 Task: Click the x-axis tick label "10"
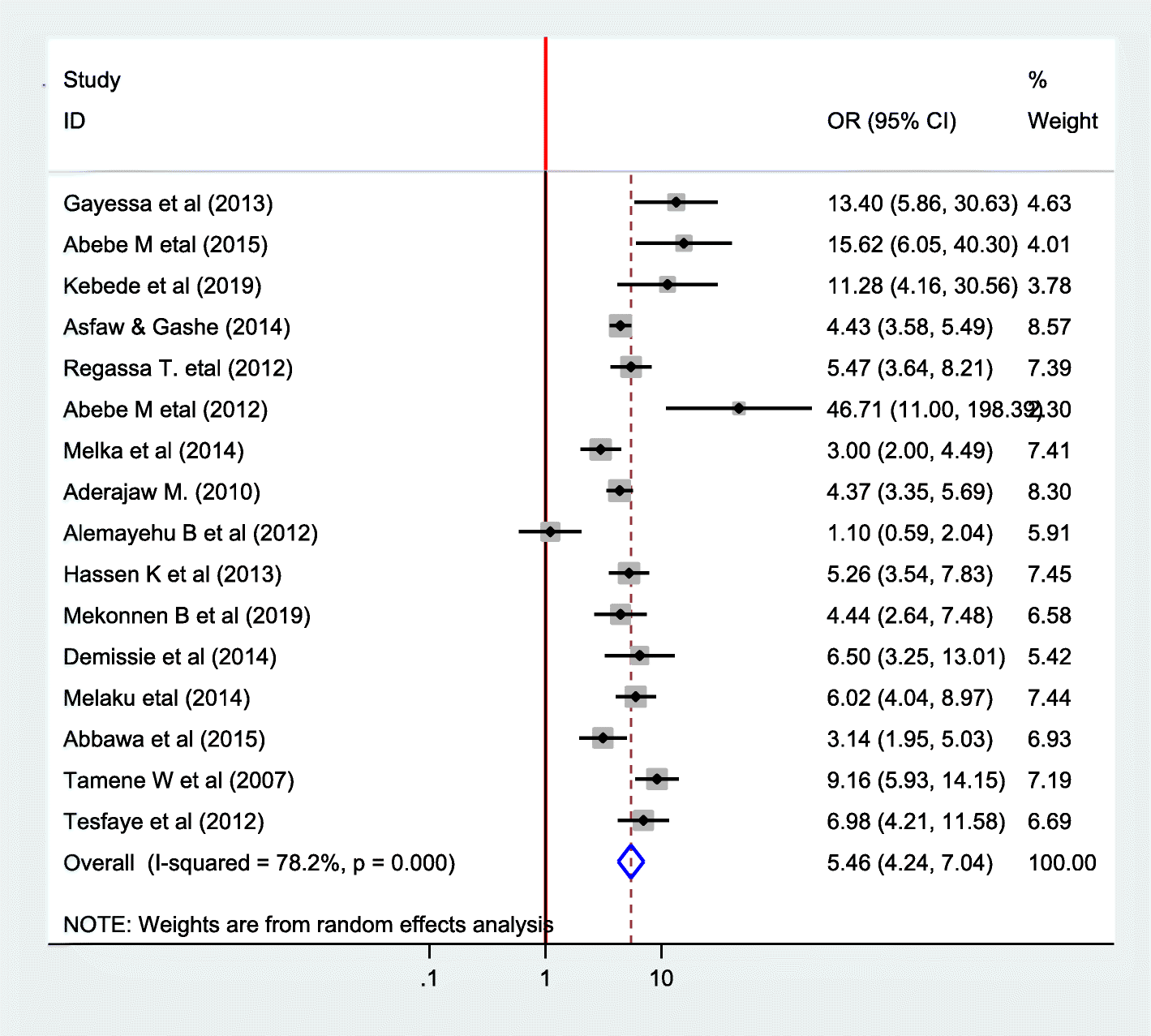tap(662, 978)
